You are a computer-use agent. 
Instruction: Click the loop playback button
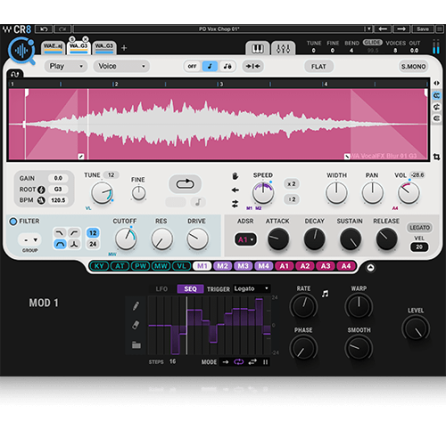185,184
